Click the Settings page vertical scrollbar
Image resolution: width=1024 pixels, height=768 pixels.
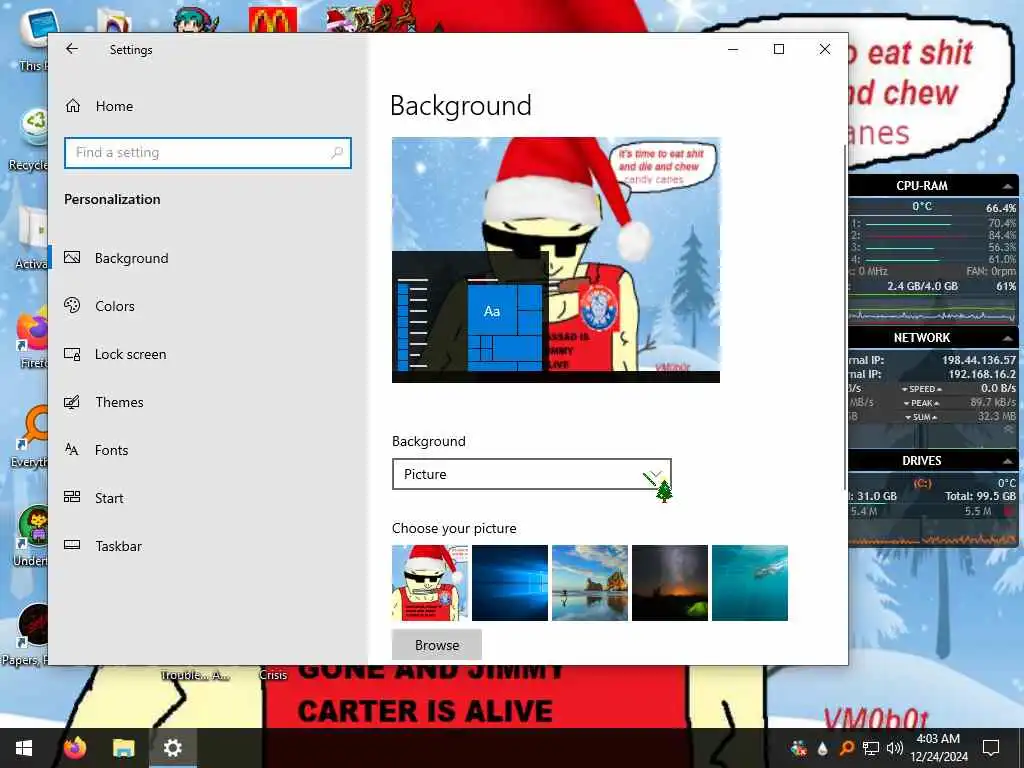[x=845, y=317]
